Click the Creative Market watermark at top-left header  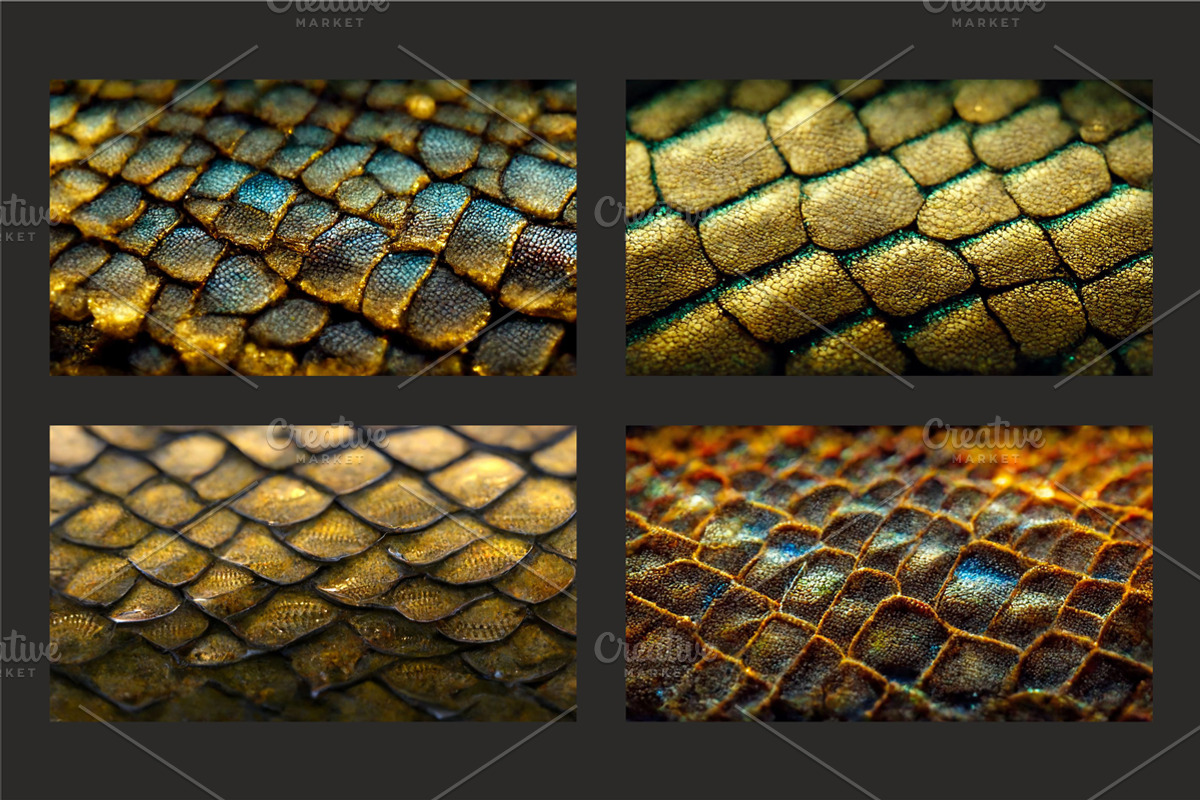328,12
